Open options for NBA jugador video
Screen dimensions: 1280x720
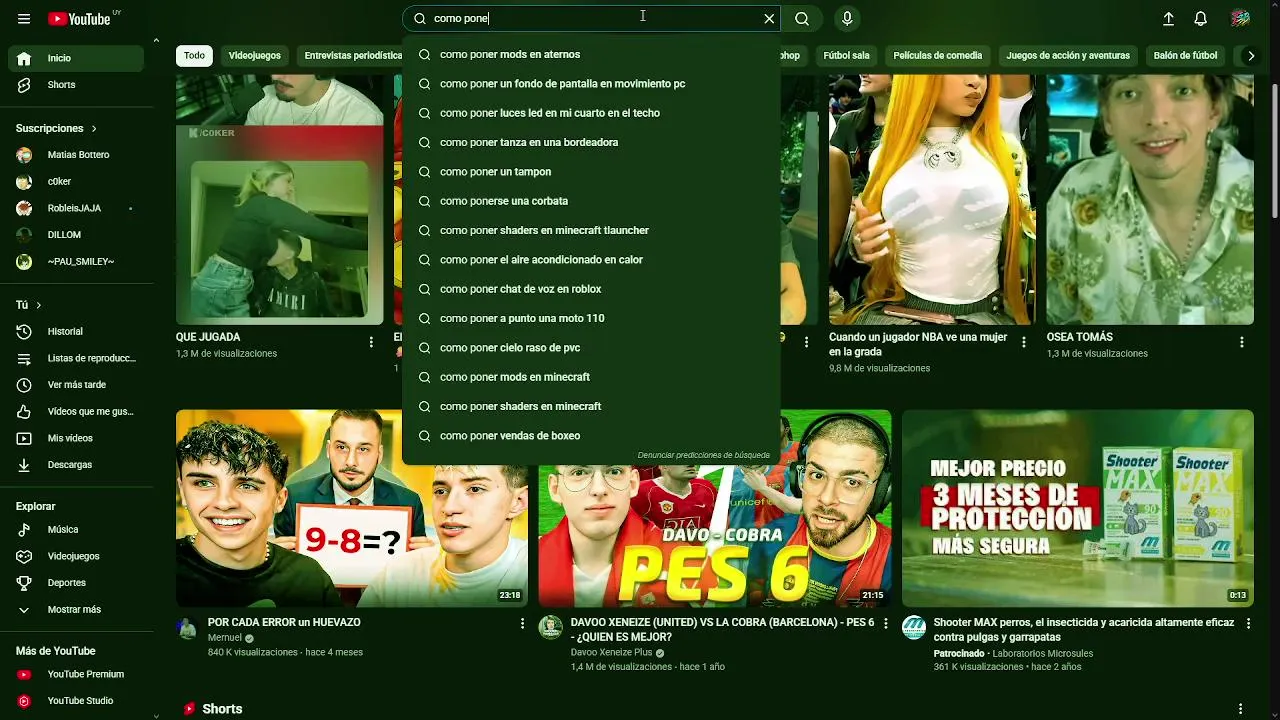coord(1023,342)
